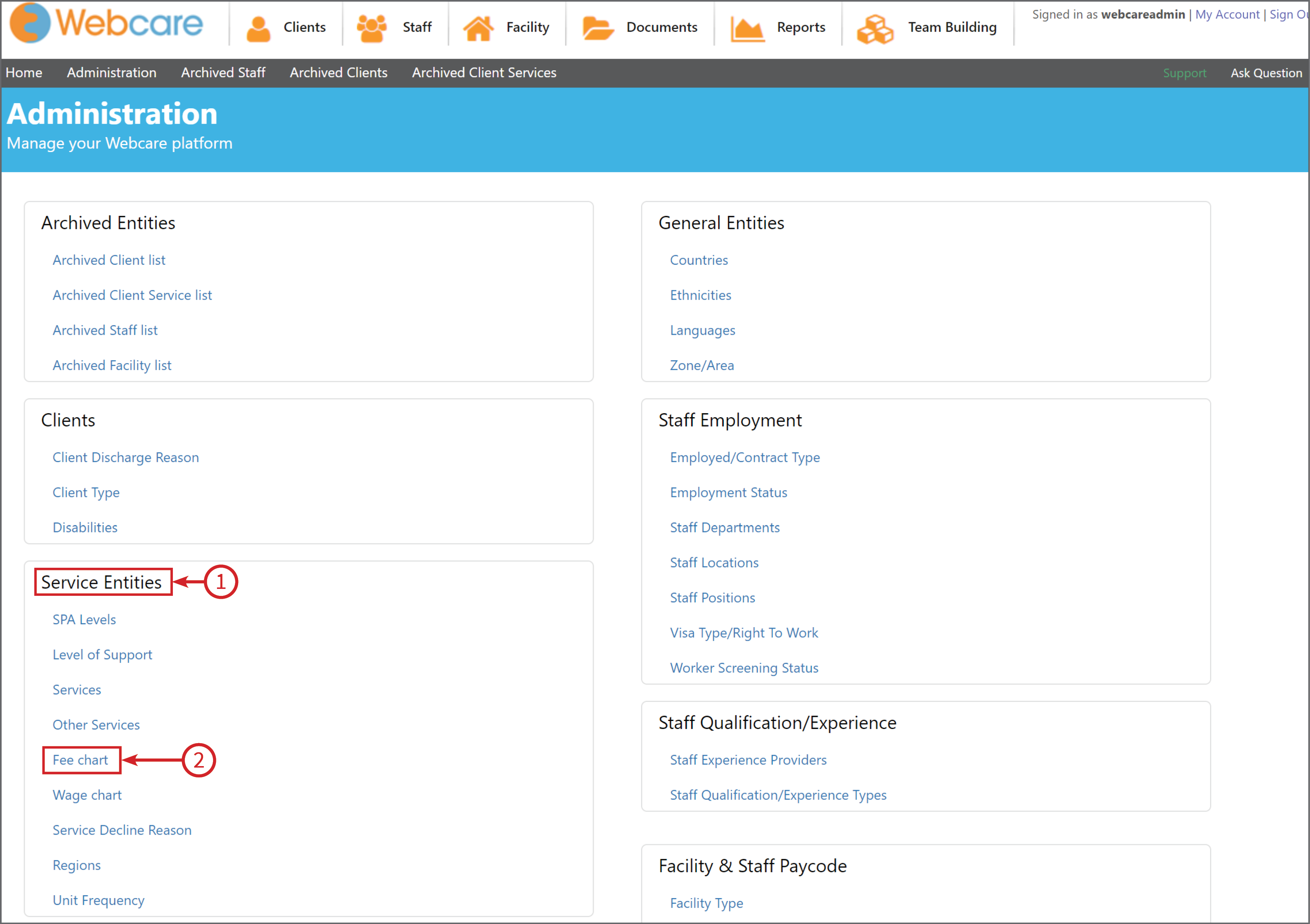The height and width of the screenshot is (924, 1310).
Task: Go to Home in navigation bar
Action: 24,73
